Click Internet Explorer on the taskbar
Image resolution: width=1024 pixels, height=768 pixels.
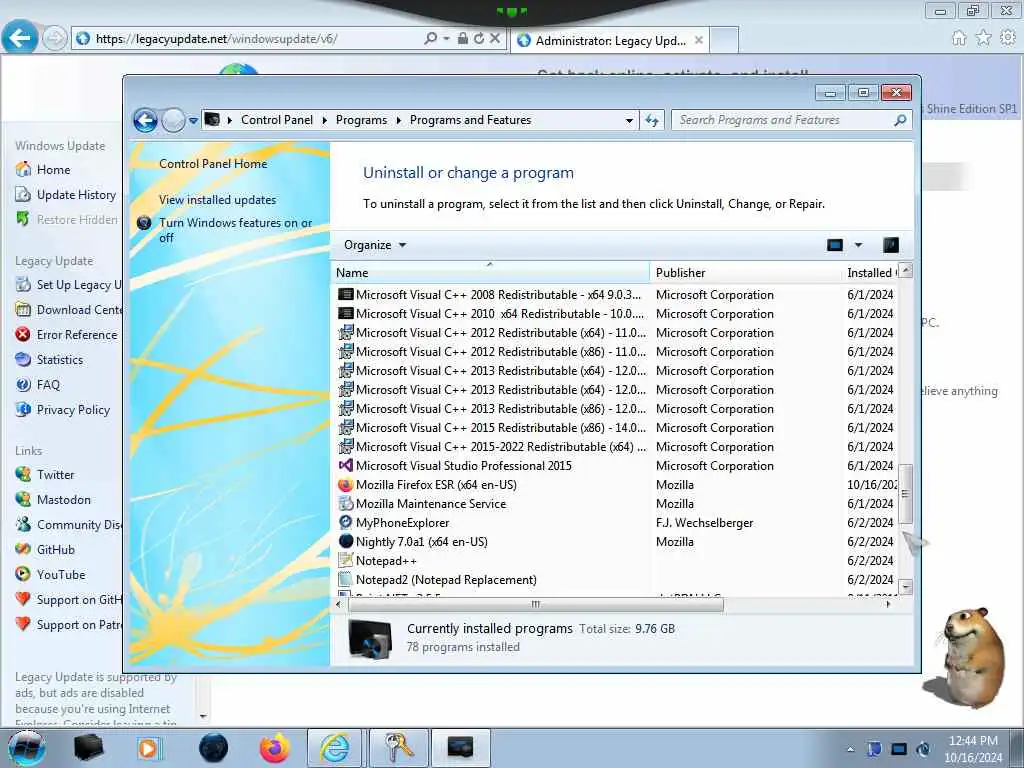tap(334, 748)
